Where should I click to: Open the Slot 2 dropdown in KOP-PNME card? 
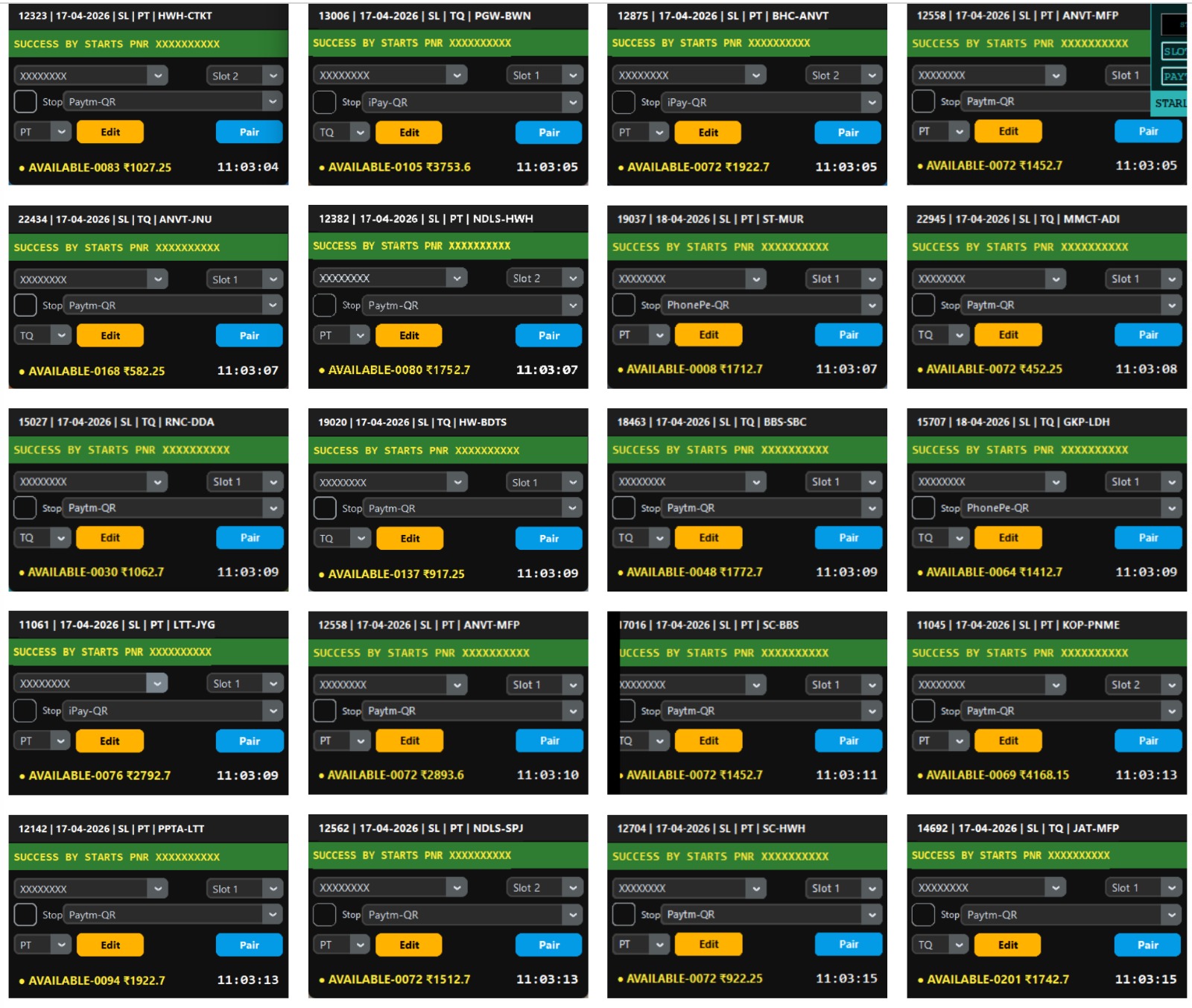pyautogui.click(x=1144, y=685)
